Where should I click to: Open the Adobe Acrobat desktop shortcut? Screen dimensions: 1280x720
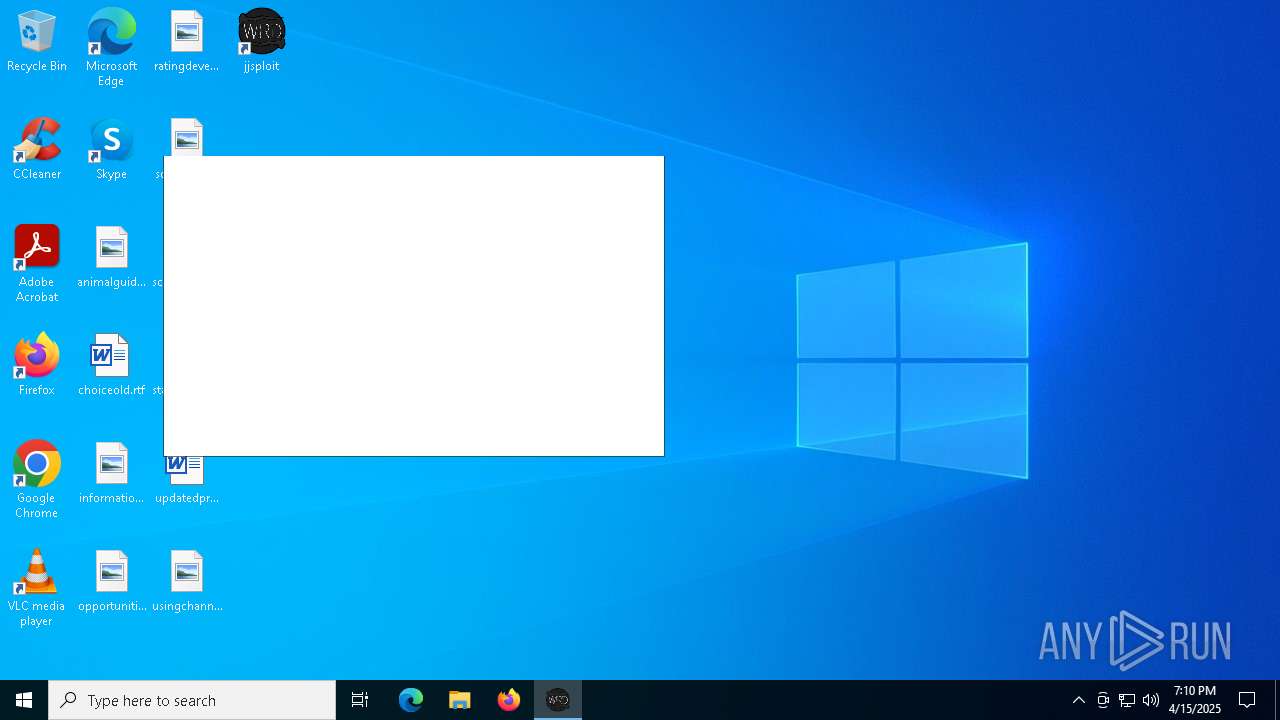37,264
